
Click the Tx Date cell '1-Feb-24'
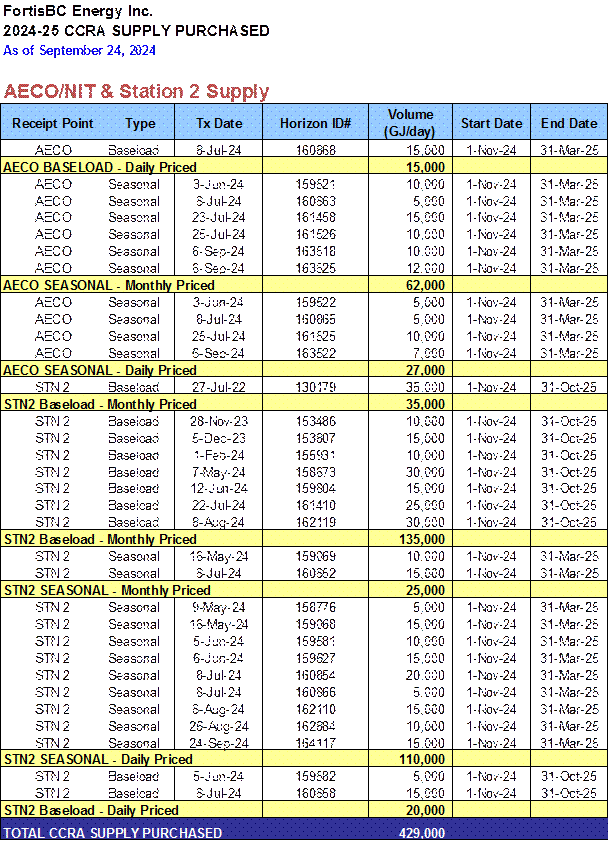click(x=219, y=455)
